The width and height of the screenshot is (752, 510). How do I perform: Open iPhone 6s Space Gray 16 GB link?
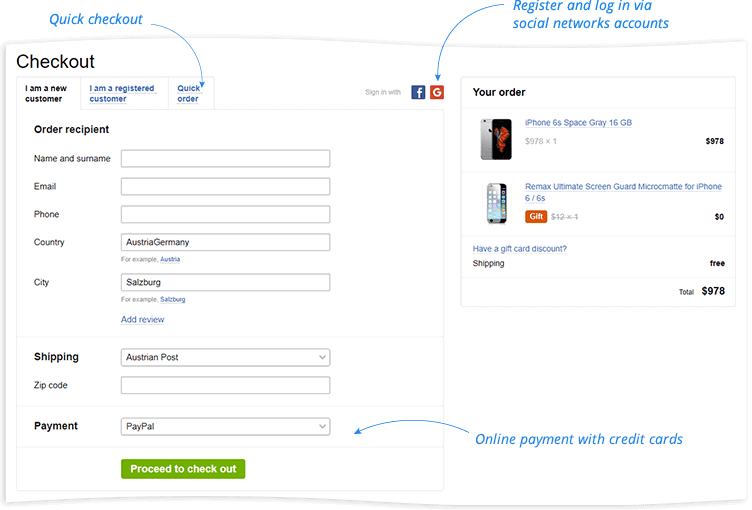pos(578,123)
